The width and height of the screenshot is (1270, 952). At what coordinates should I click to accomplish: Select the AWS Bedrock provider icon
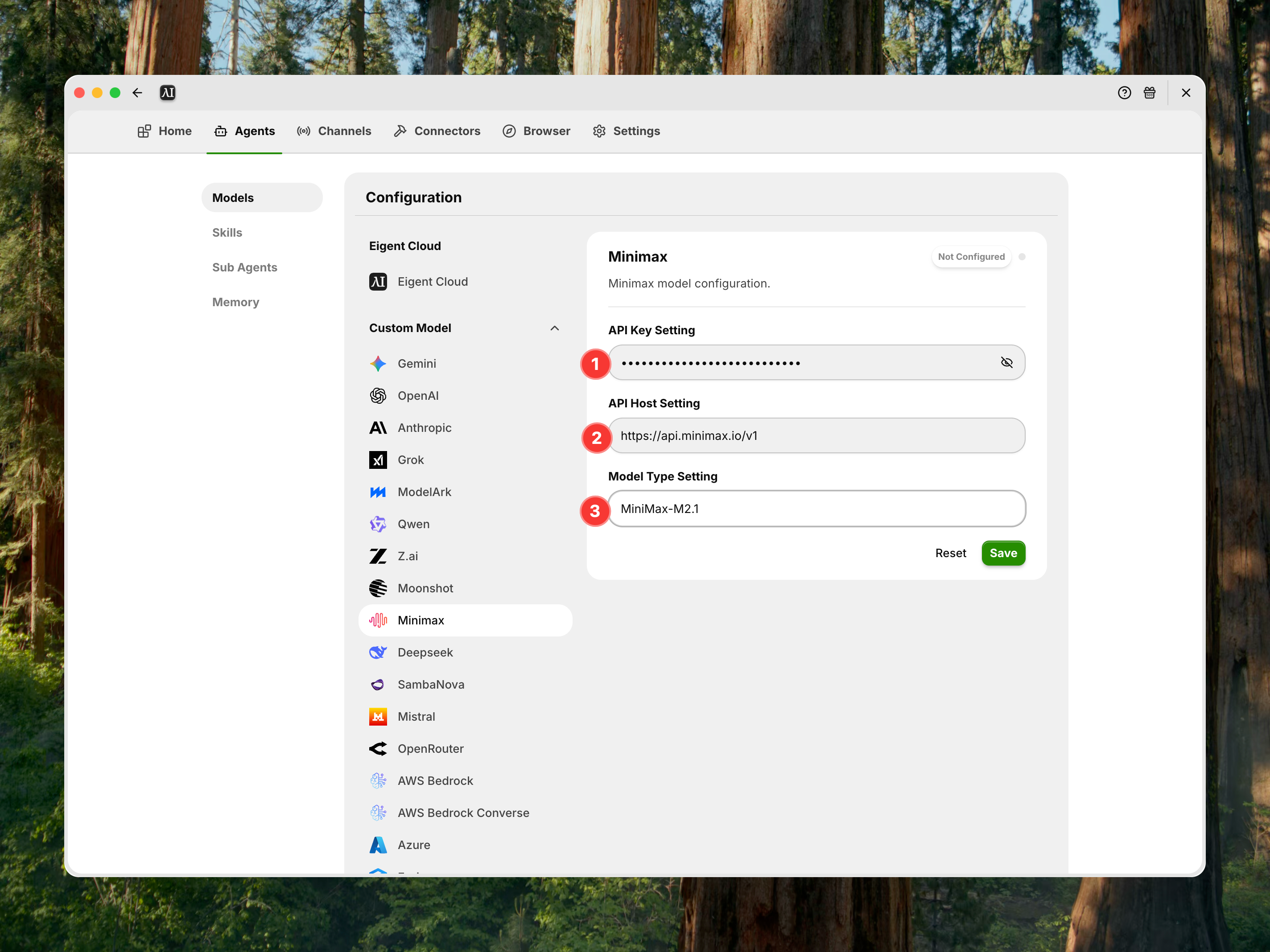pos(378,781)
